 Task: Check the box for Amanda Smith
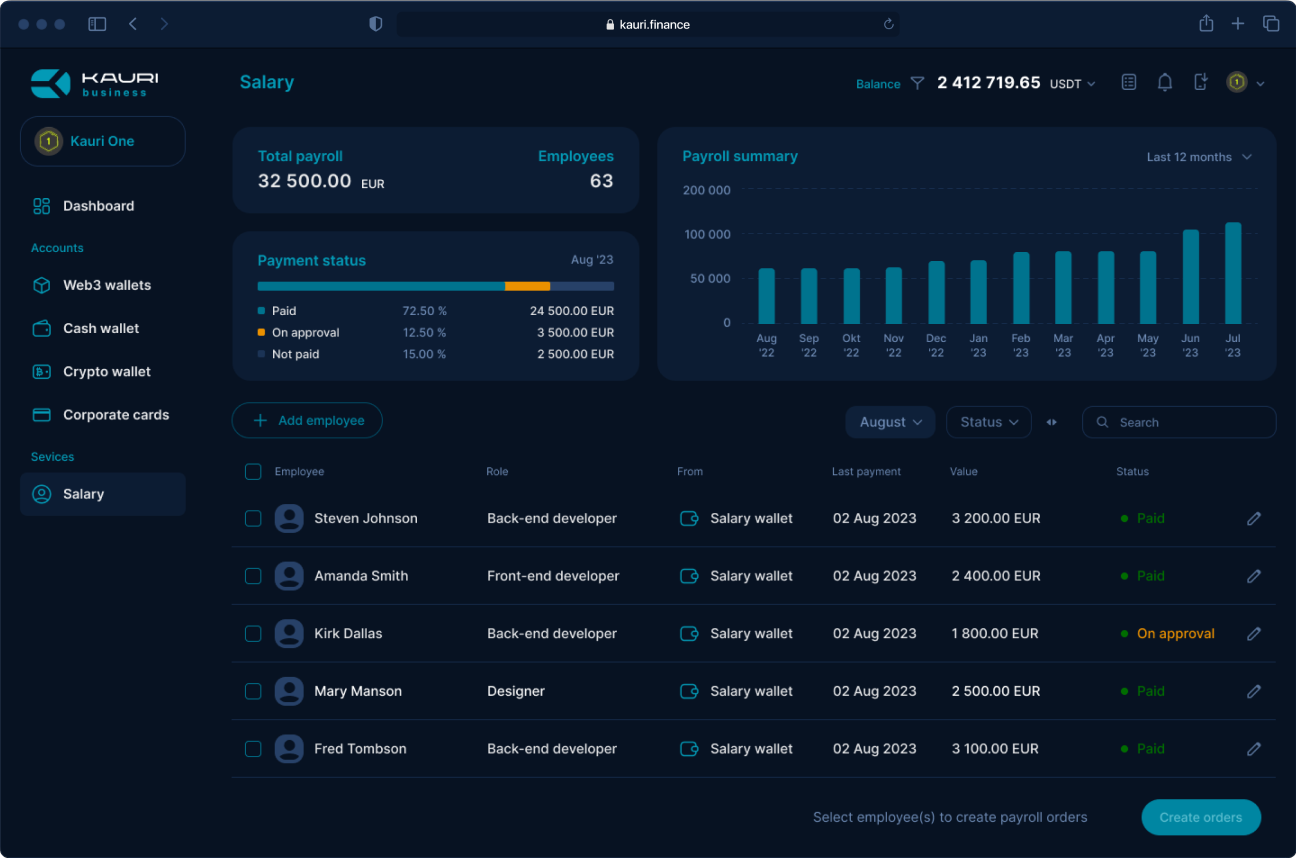tap(253, 576)
